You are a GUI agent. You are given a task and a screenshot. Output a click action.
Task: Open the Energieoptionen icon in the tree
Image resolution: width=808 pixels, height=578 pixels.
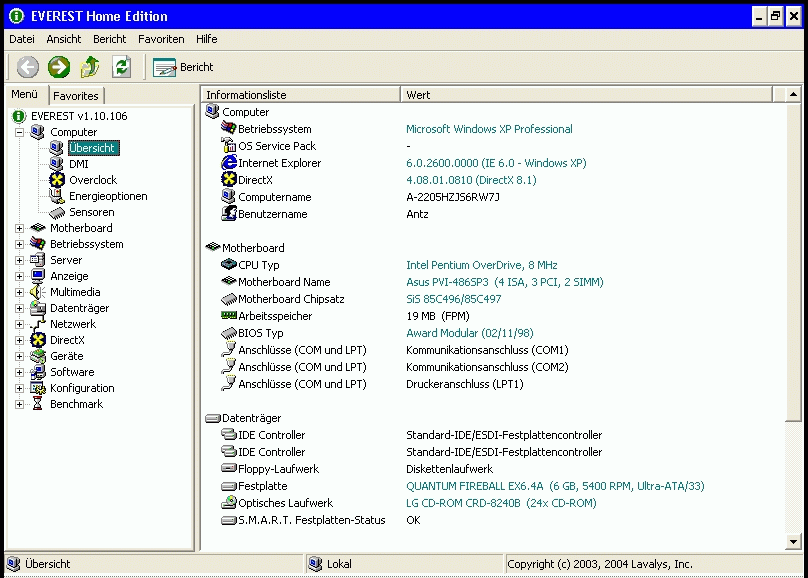click(x=57, y=196)
